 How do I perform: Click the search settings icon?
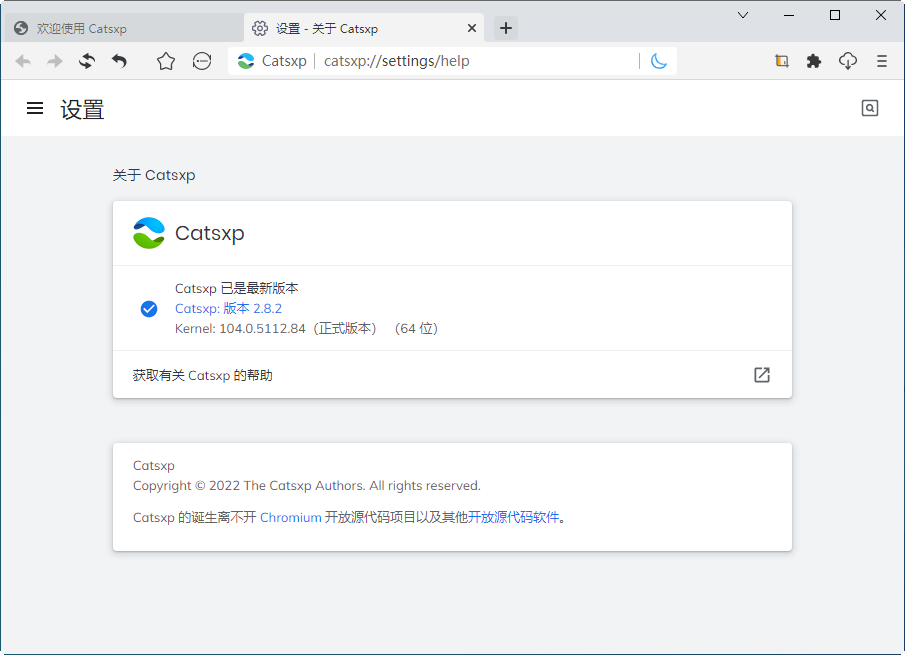[x=870, y=108]
